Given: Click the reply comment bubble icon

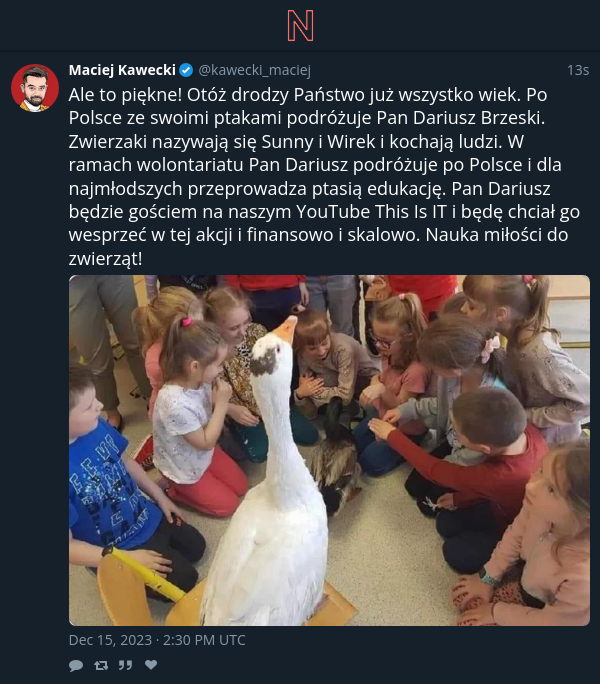Looking at the screenshot, I should [76, 665].
